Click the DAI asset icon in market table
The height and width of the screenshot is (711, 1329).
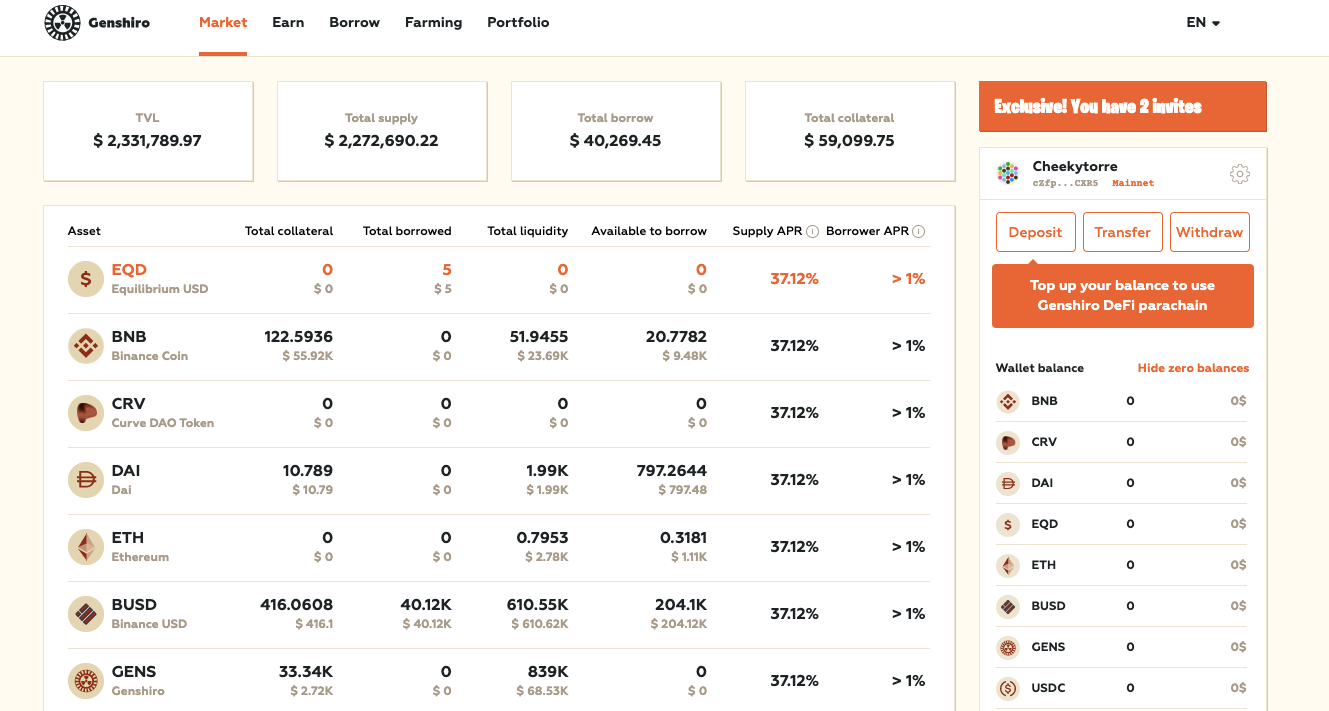coord(86,480)
